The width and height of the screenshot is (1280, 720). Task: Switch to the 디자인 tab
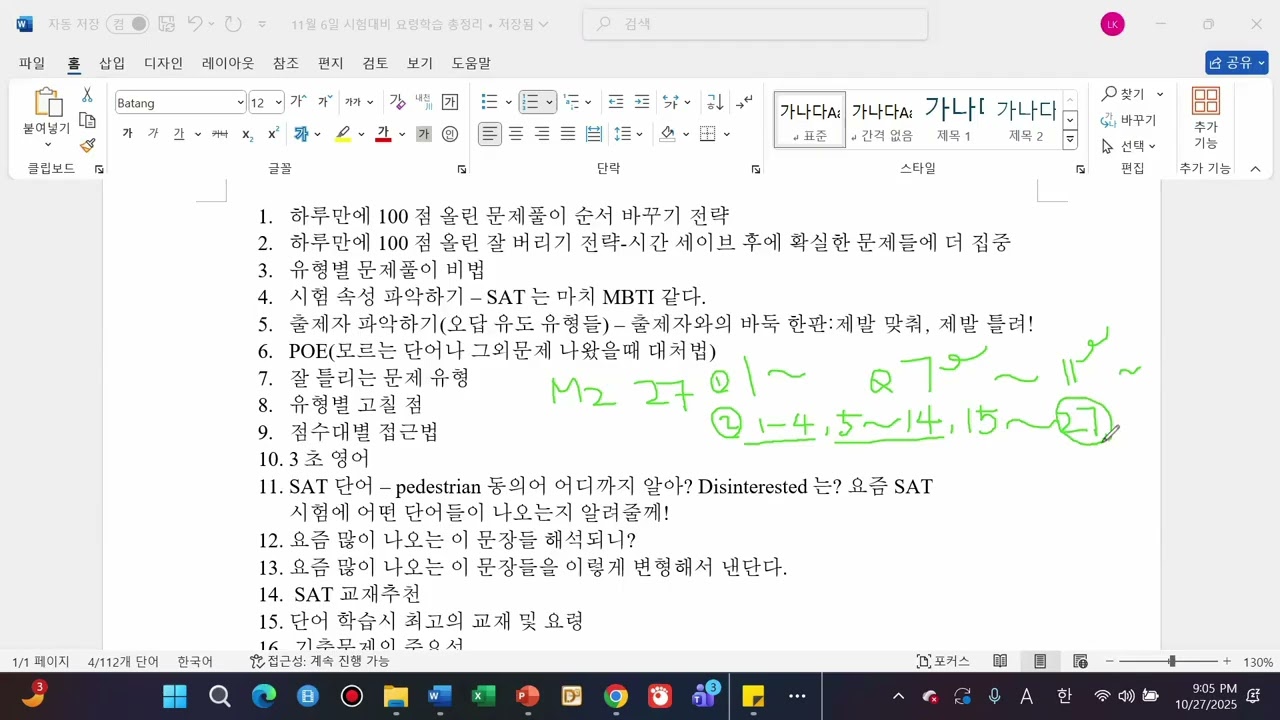[164, 63]
